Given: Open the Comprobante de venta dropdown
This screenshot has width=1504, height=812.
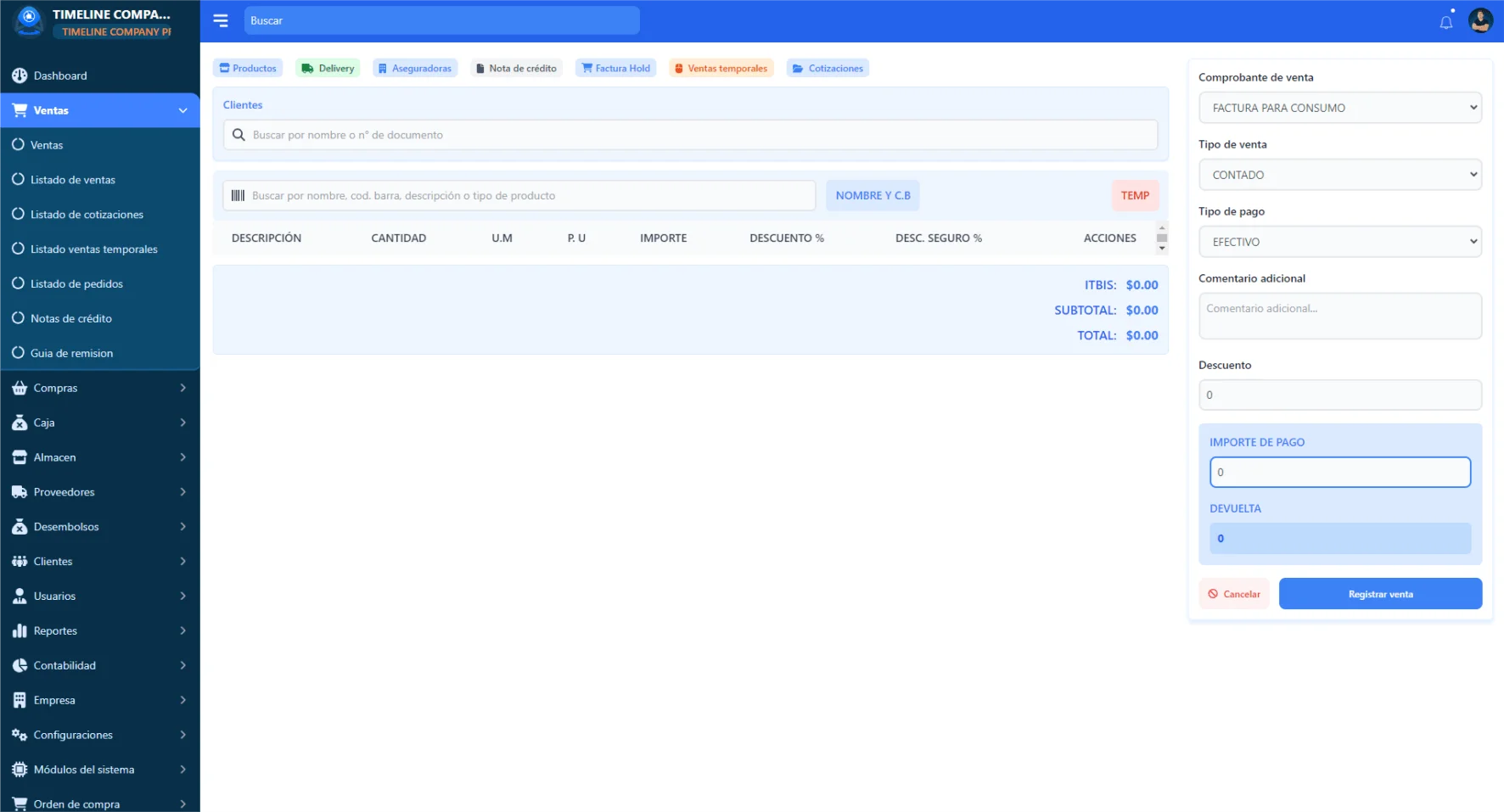Looking at the screenshot, I should pyautogui.click(x=1340, y=108).
